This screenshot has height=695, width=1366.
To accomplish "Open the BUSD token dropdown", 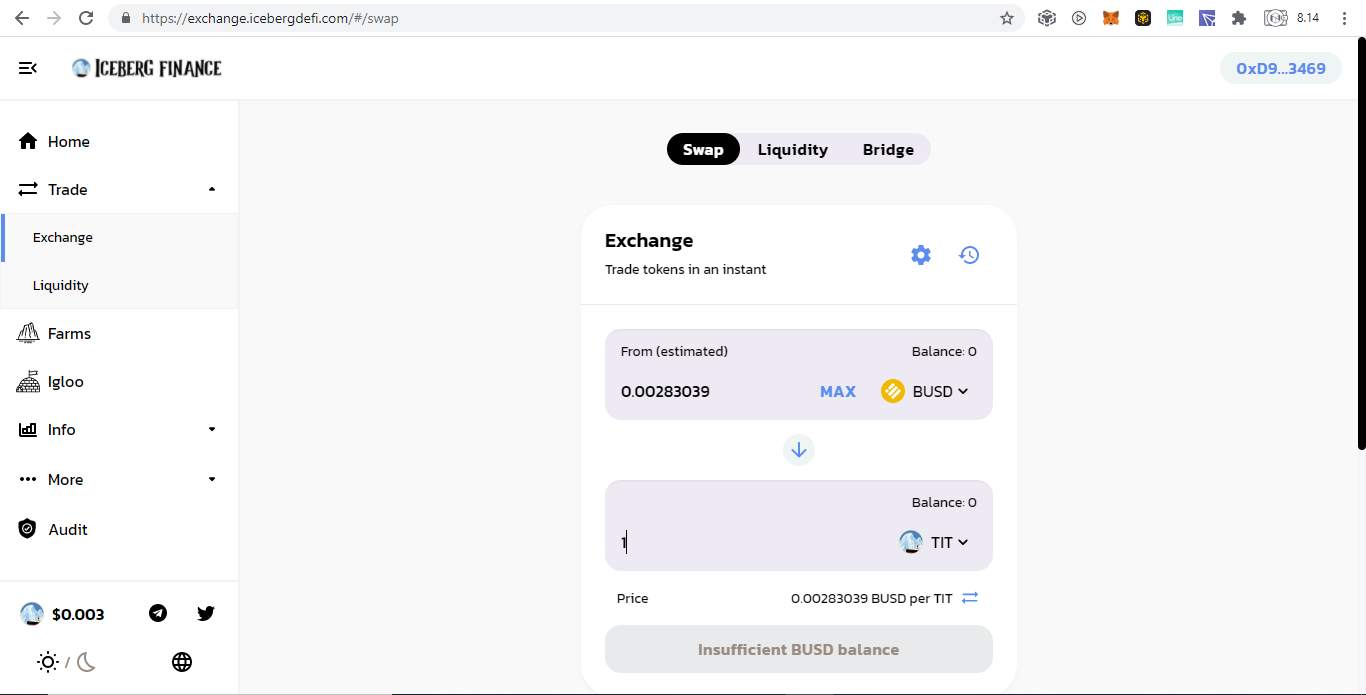I will coord(925,392).
